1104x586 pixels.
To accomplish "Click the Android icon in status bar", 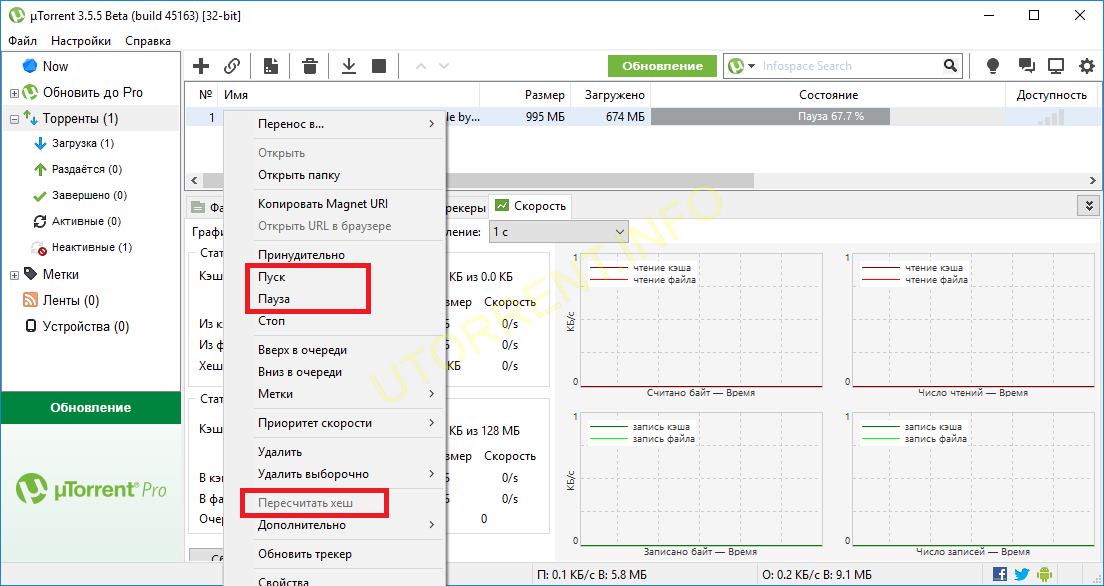I will [x=1044, y=573].
